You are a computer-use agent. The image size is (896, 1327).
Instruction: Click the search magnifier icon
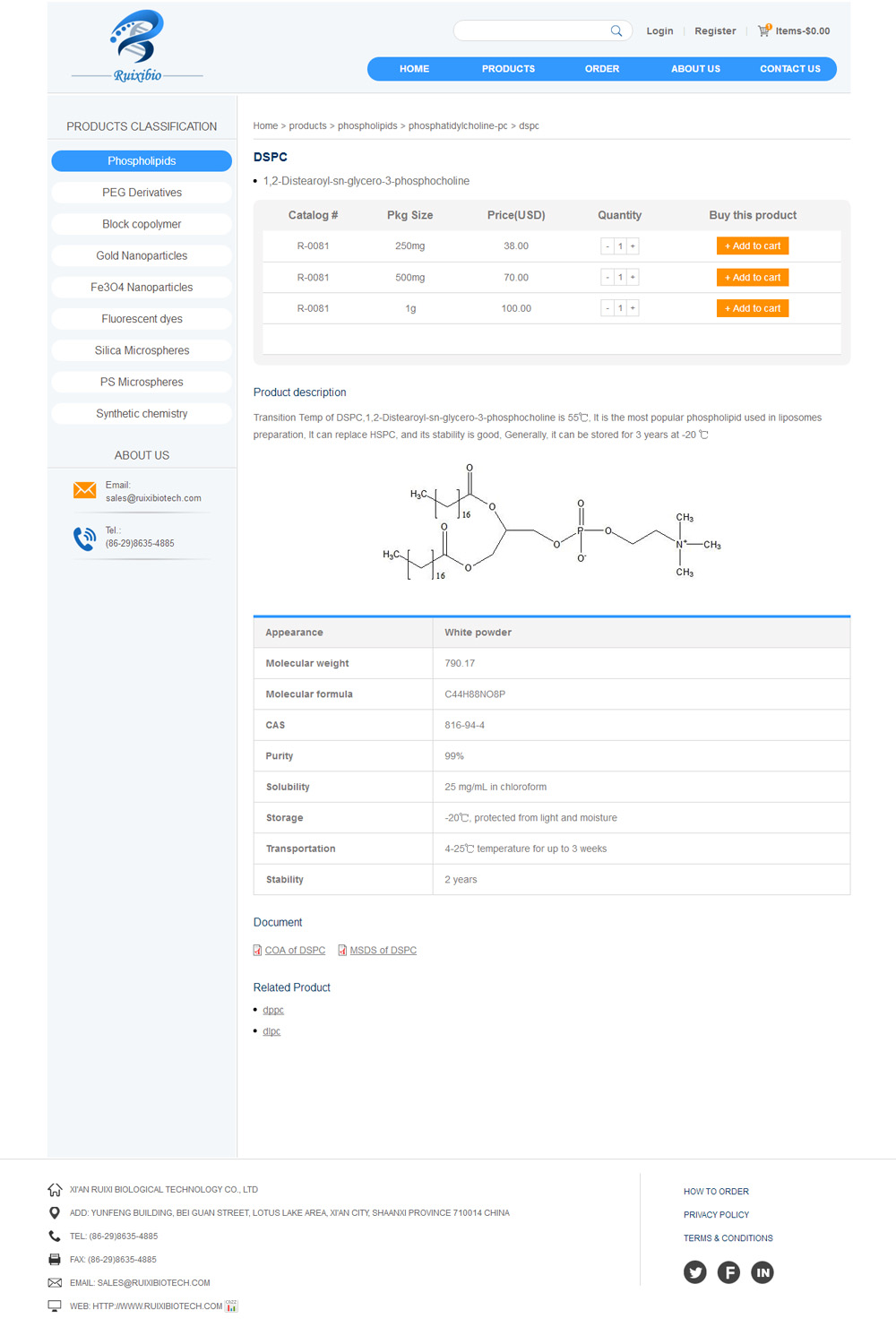click(x=616, y=30)
